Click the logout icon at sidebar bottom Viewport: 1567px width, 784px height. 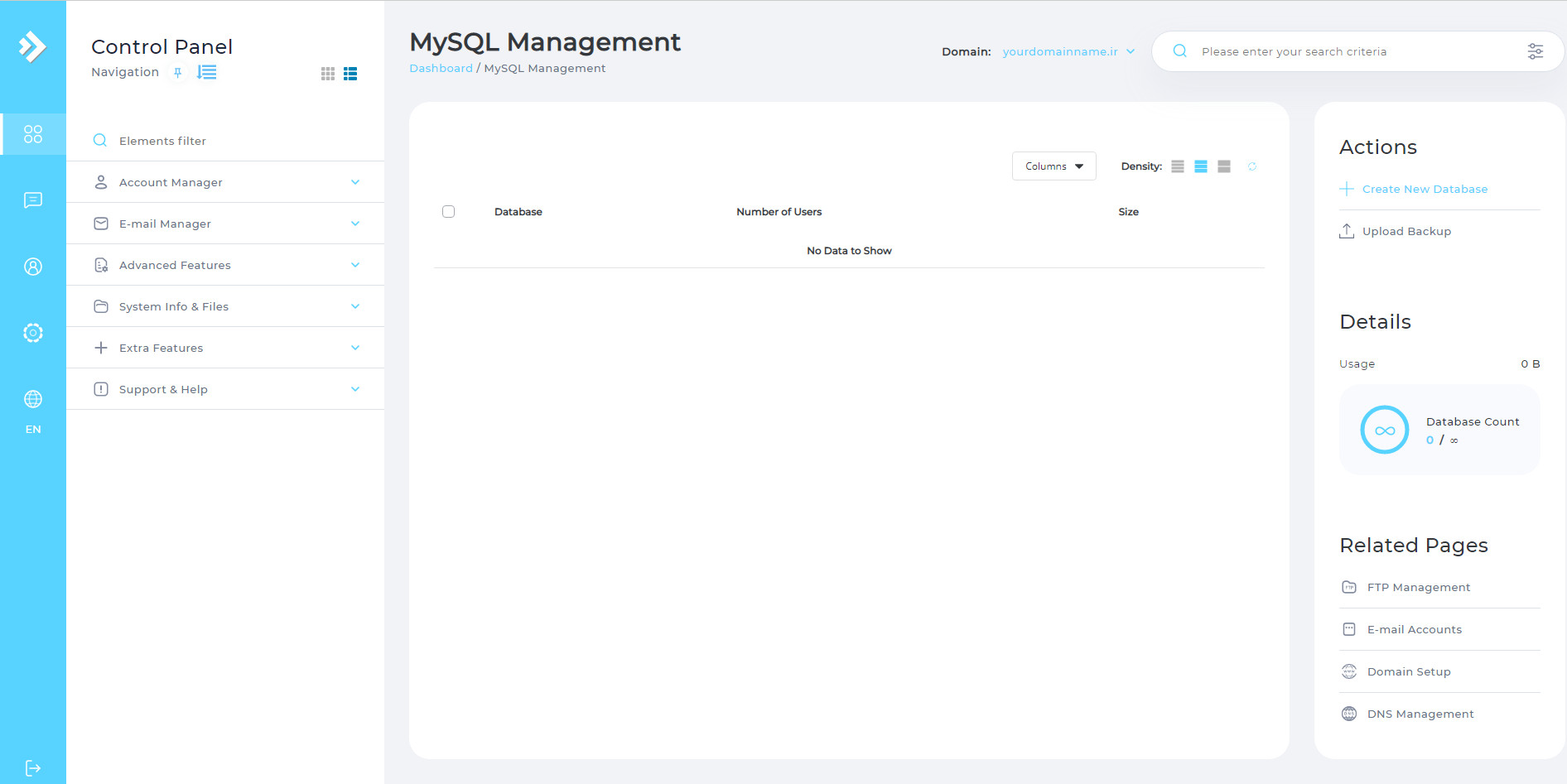pyautogui.click(x=33, y=768)
